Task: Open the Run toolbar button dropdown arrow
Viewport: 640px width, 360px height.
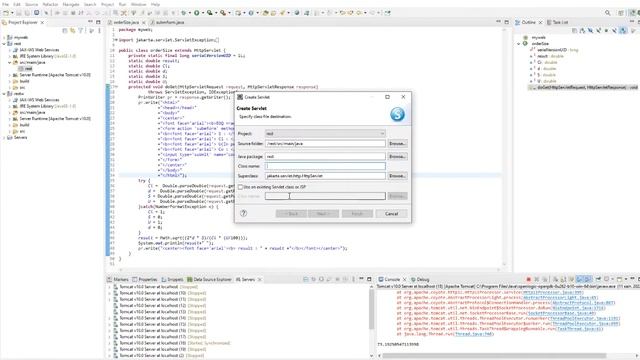Action: [202, 13]
